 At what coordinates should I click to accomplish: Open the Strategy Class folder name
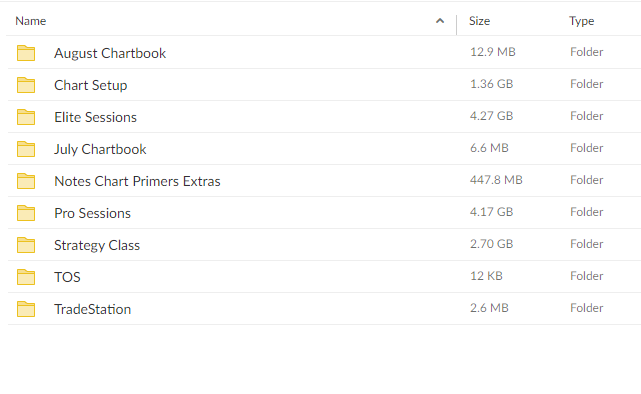tap(97, 245)
